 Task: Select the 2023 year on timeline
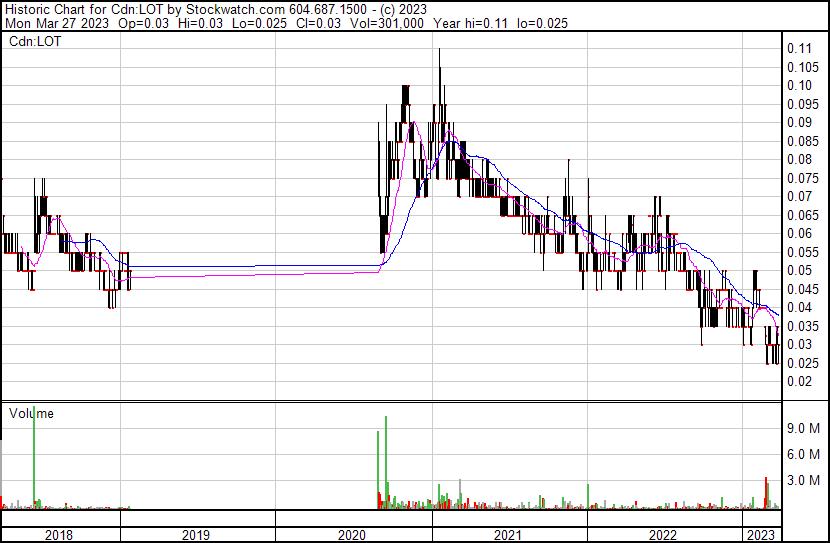(x=762, y=535)
